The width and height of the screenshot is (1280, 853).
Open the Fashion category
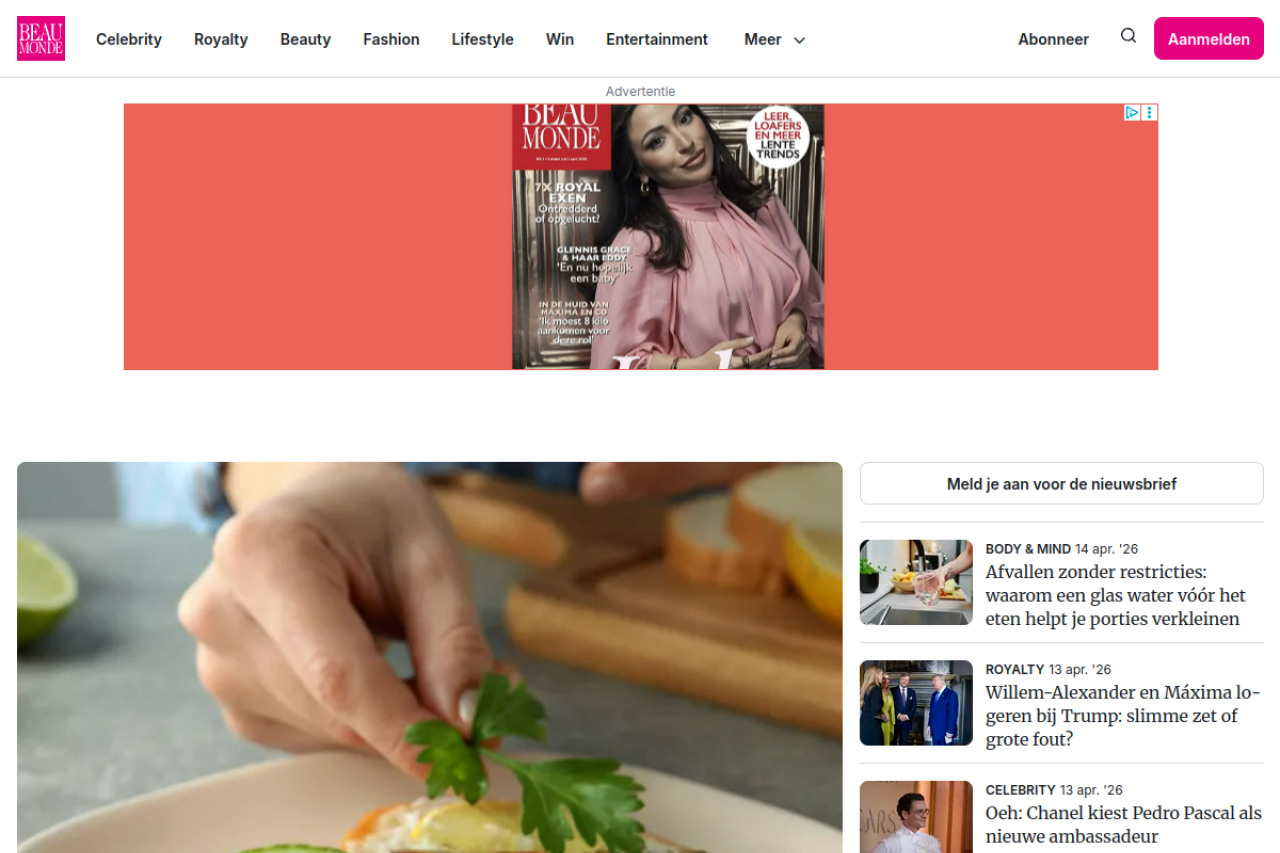pyautogui.click(x=391, y=40)
